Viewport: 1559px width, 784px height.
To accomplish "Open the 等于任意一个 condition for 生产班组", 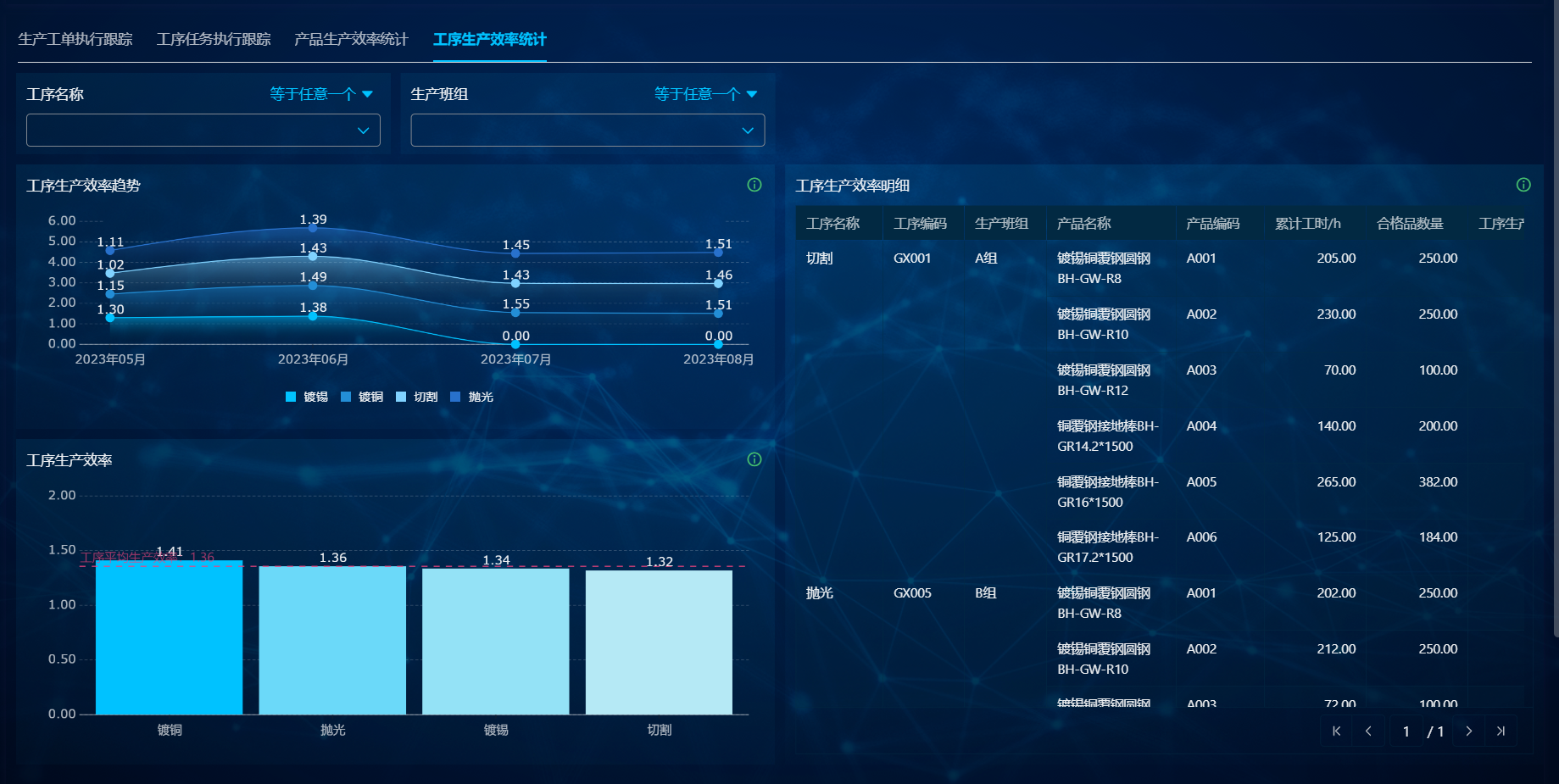I will pyautogui.click(x=705, y=94).
